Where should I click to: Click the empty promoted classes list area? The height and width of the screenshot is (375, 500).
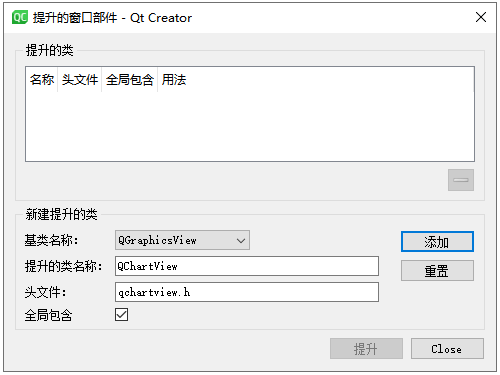250,127
